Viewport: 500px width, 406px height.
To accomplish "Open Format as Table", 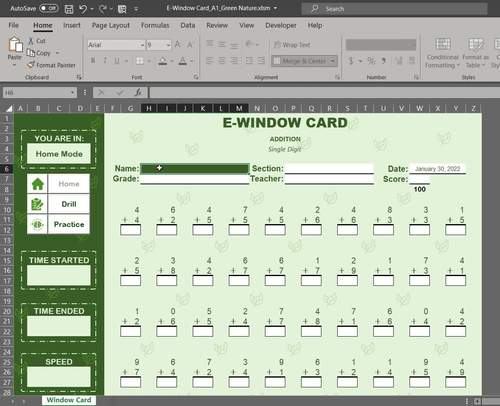I will 476,53.
